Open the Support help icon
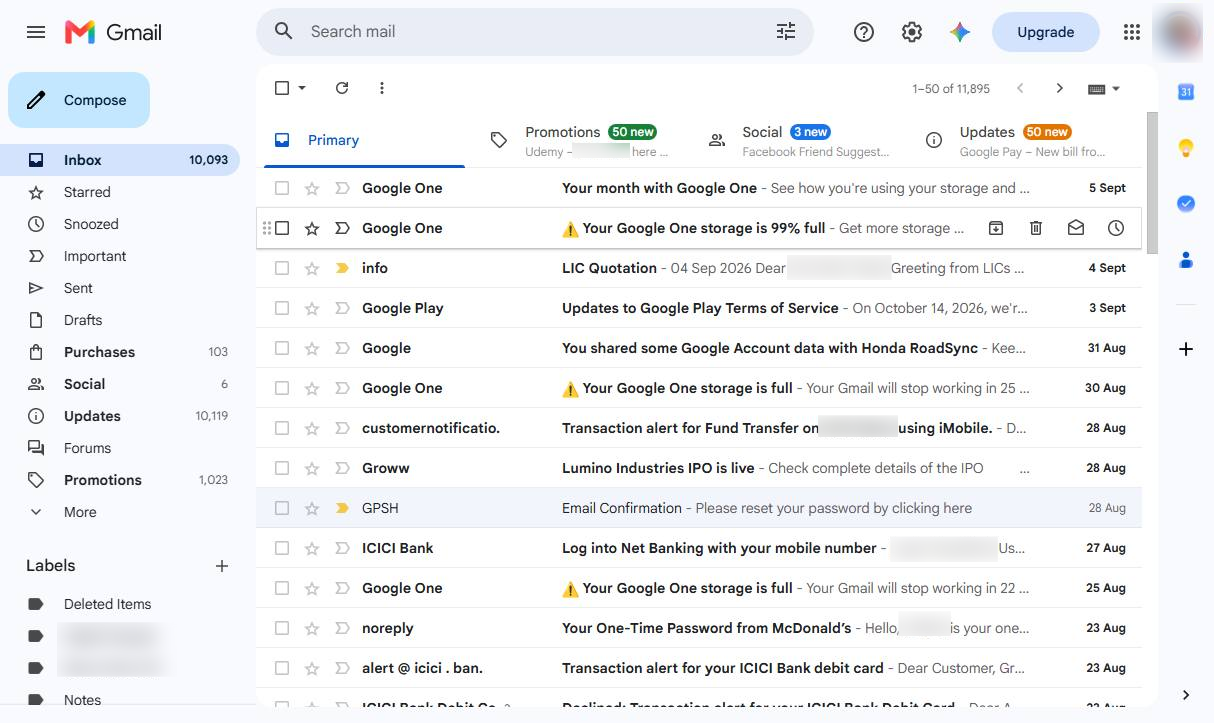This screenshot has height=723, width=1214. click(864, 32)
